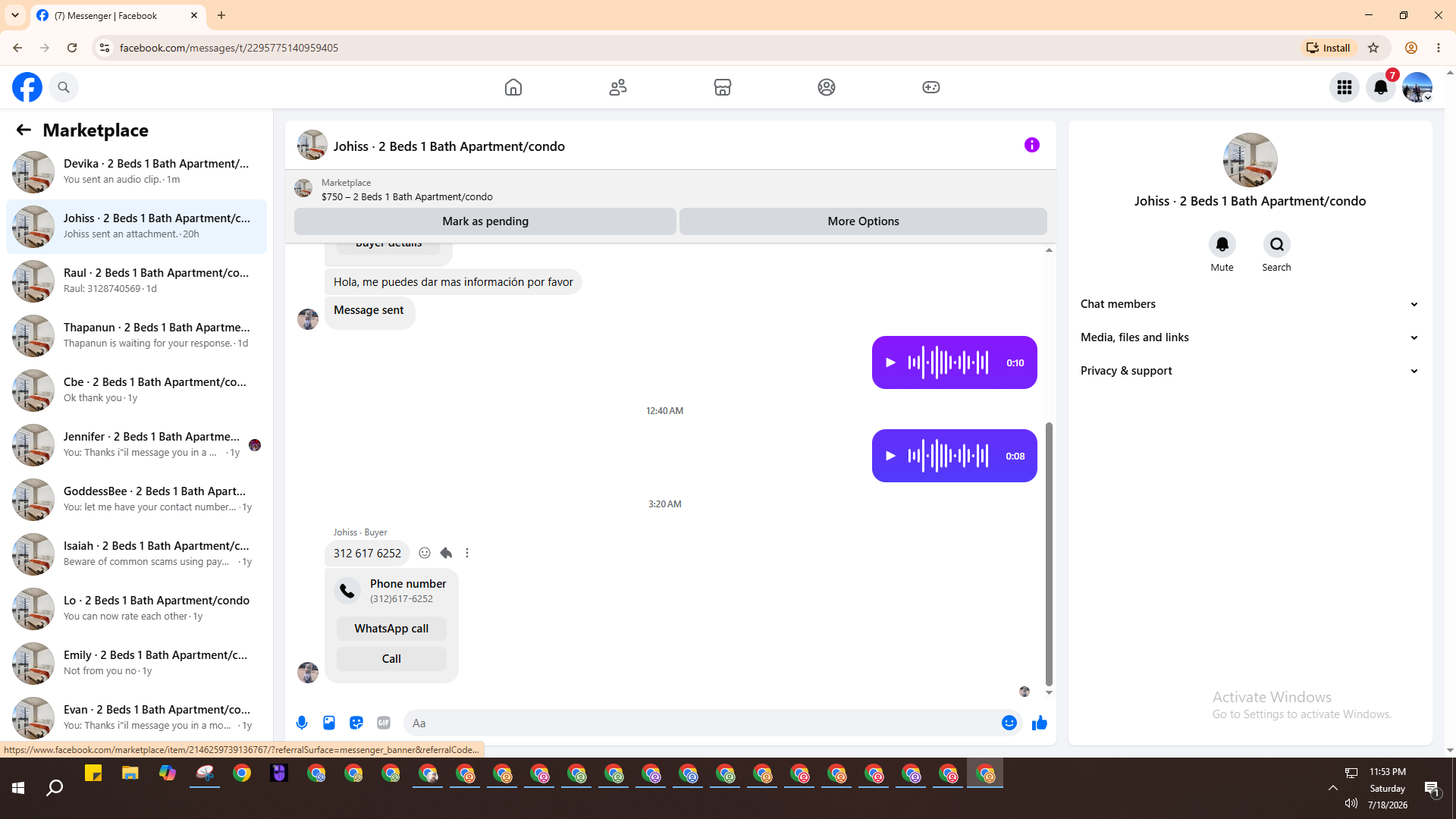Open Thapanun's Marketplace conversation
Screen dimensions: 1456x819
[136, 335]
